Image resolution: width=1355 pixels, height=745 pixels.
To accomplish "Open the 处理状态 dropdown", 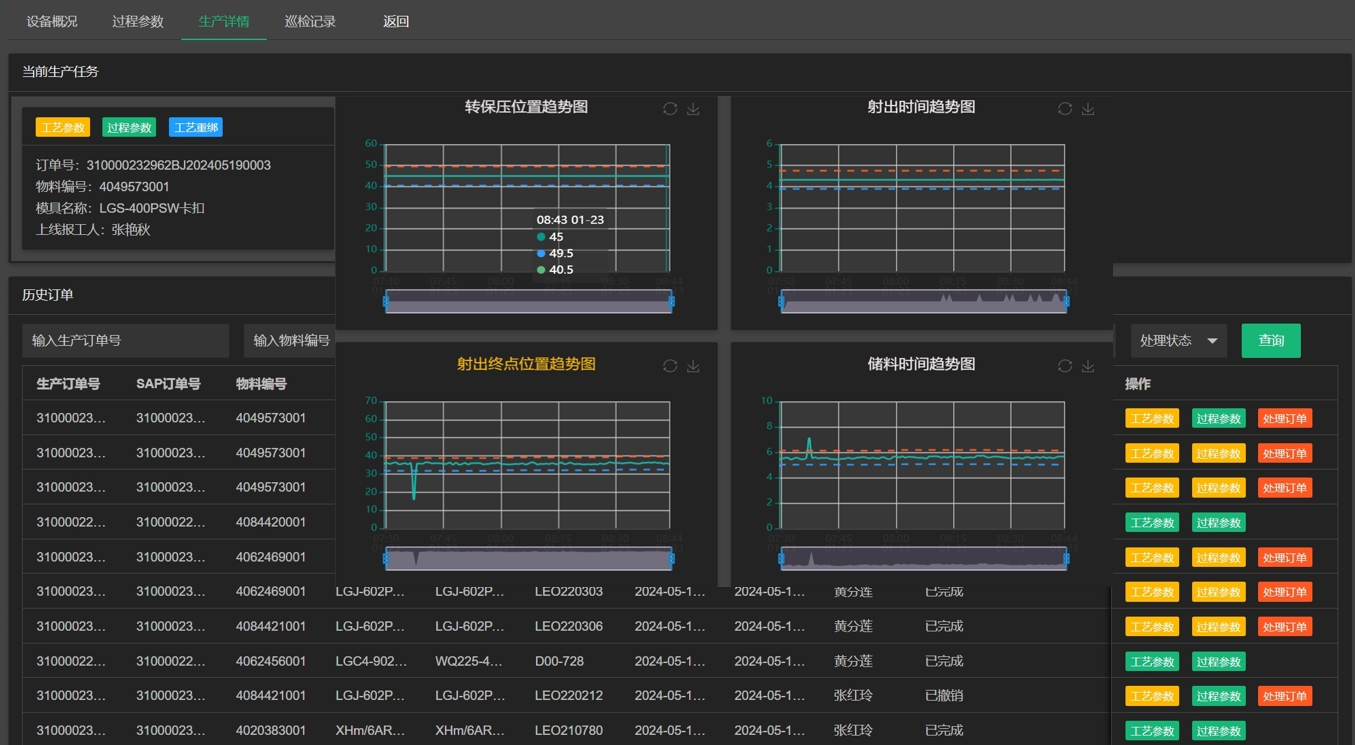I will point(1178,341).
